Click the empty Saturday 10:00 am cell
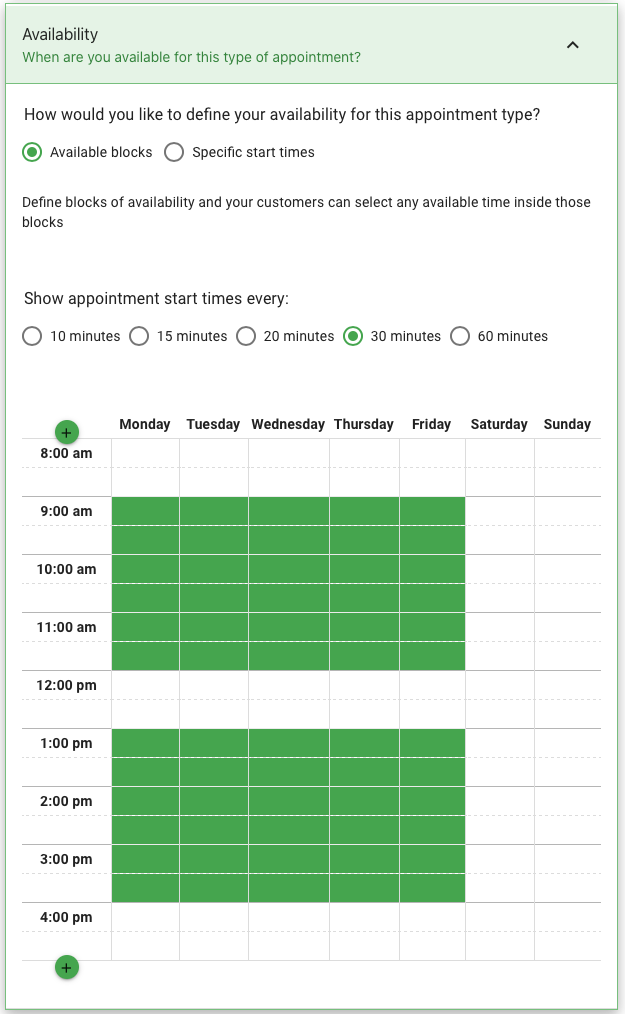 pyautogui.click(x=500, y=569)
